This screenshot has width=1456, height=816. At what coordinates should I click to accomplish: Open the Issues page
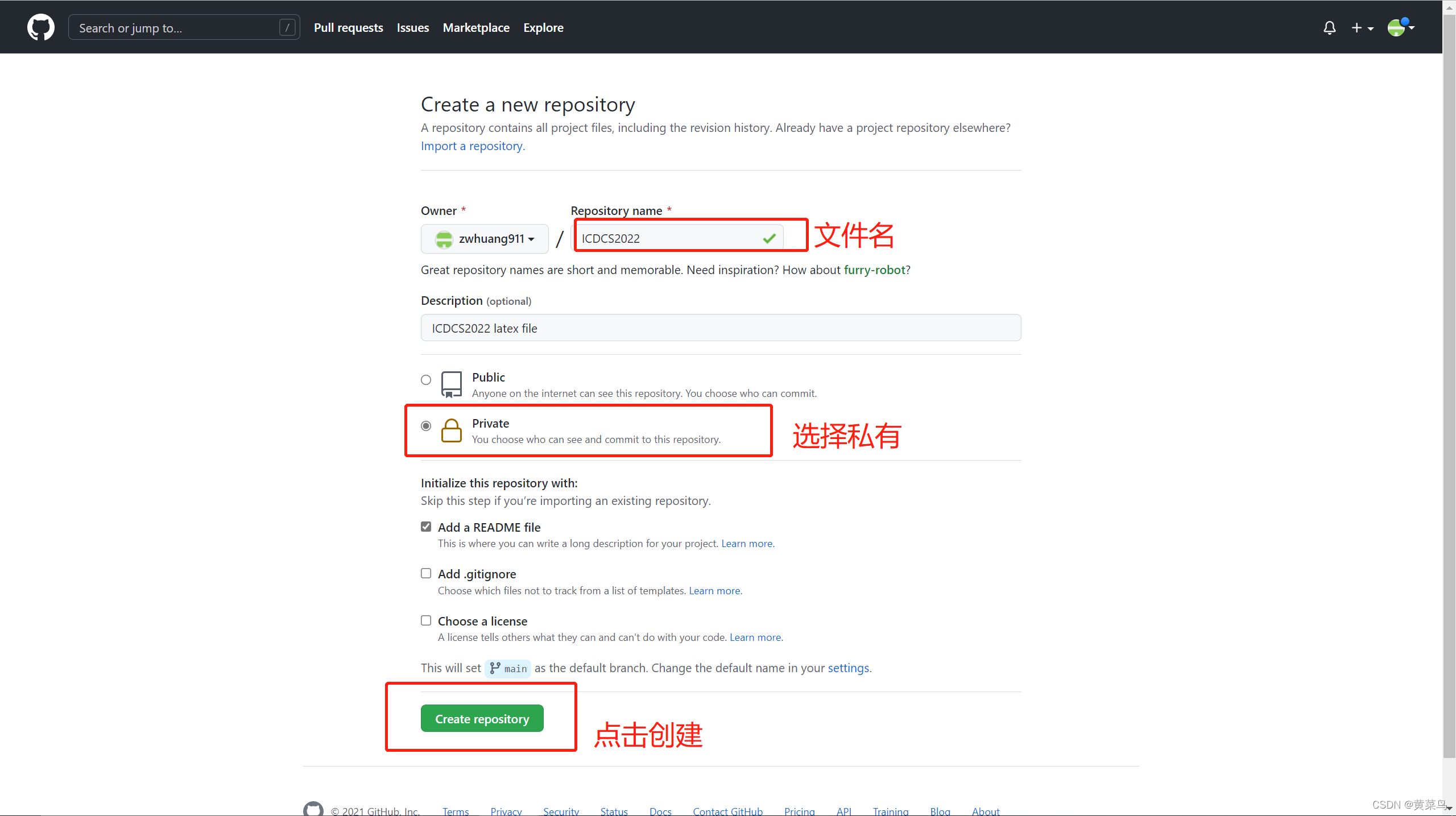(413, 27)
